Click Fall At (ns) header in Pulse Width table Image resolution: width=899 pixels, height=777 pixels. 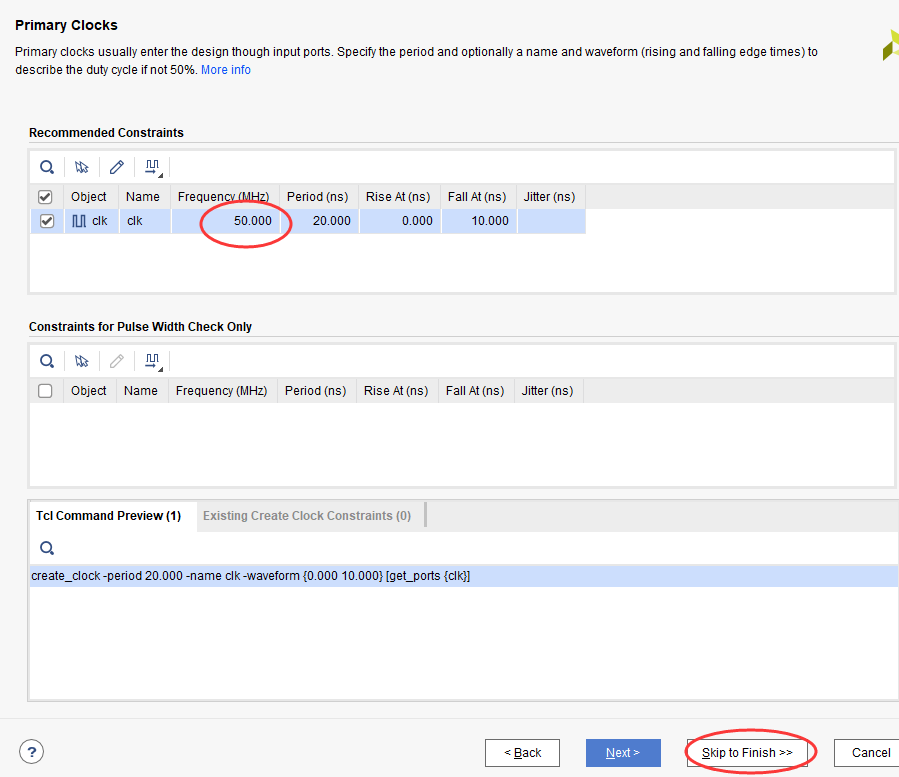click(476, 391)
